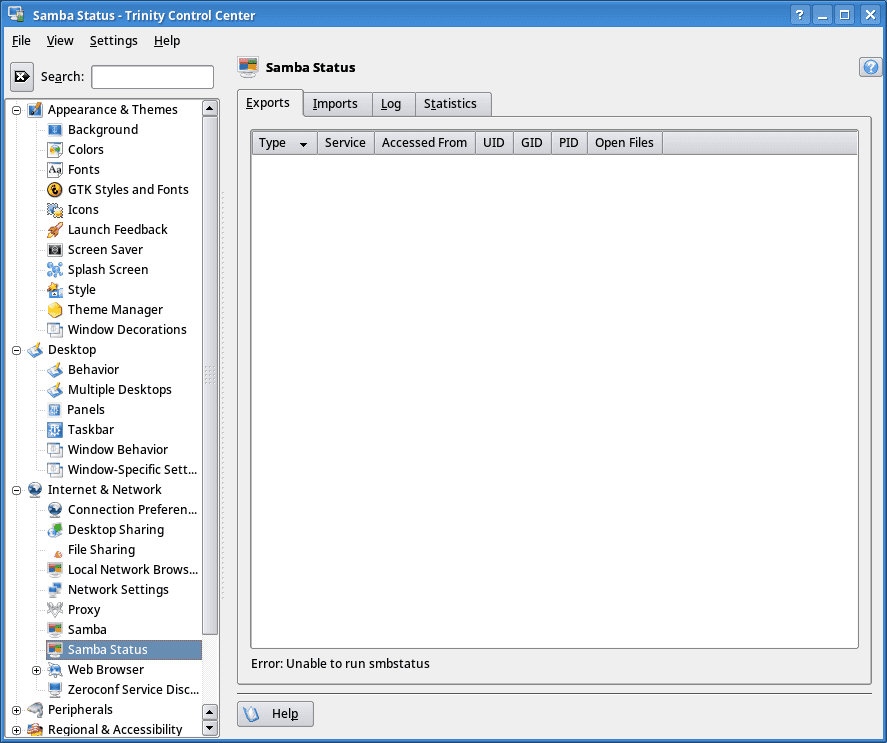Viewport: 887px width, 743px height.
Task: Clear the search field with the clear icon
Action: pyautogui.click(x=22, y=76)
